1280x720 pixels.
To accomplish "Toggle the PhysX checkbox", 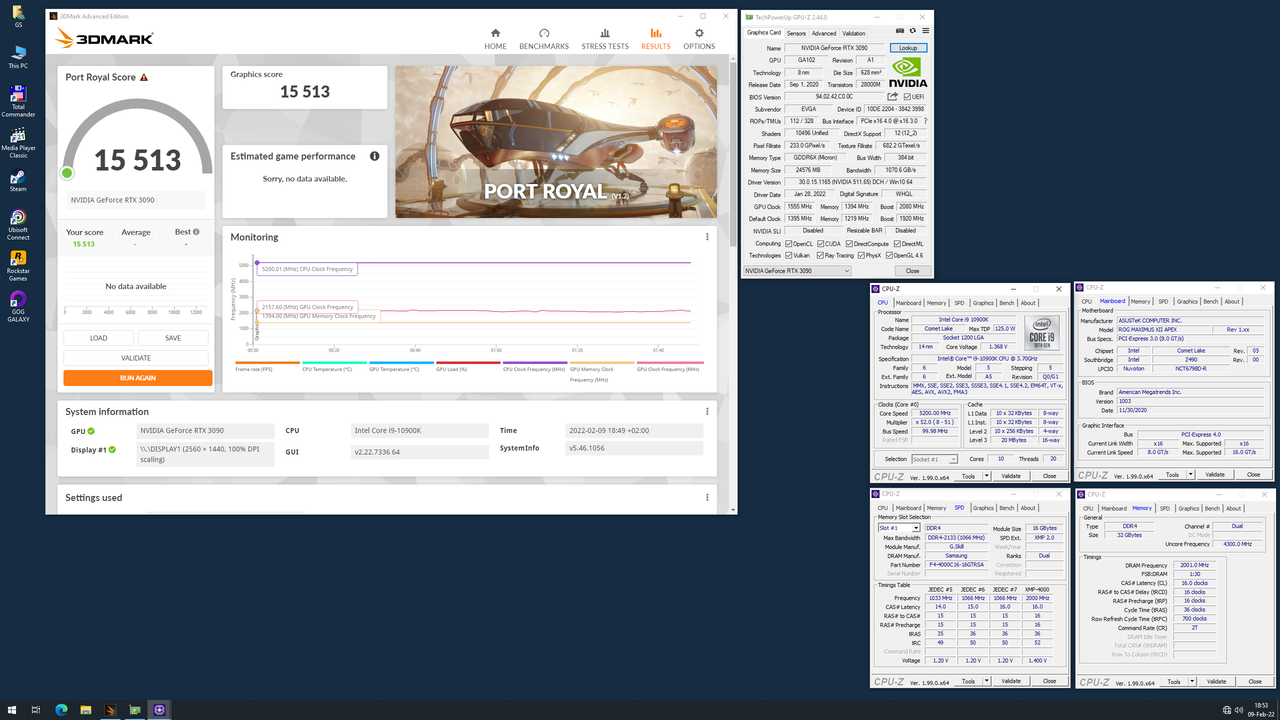I will point(861,255).
